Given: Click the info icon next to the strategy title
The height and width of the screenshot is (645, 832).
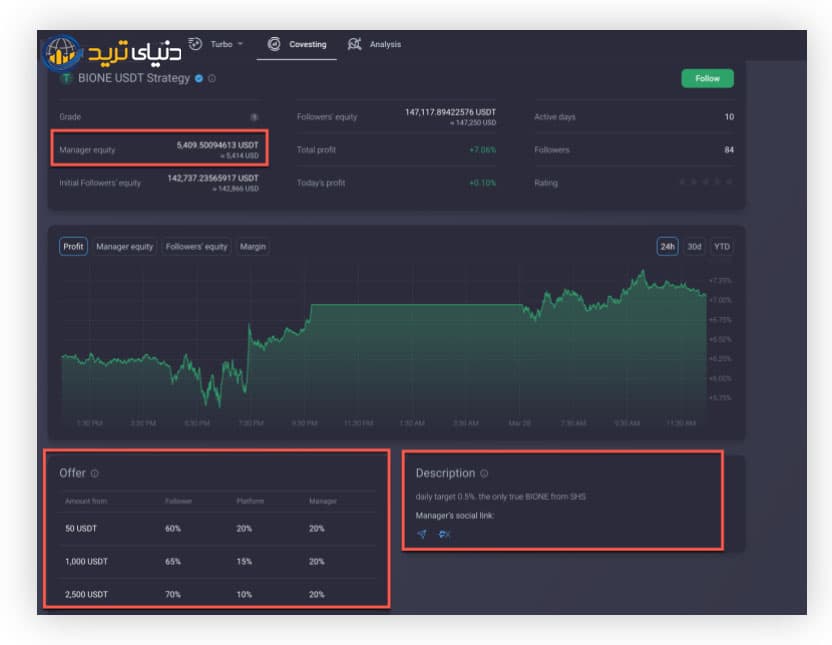Looking at the screenshot, I should coord(212,79).
